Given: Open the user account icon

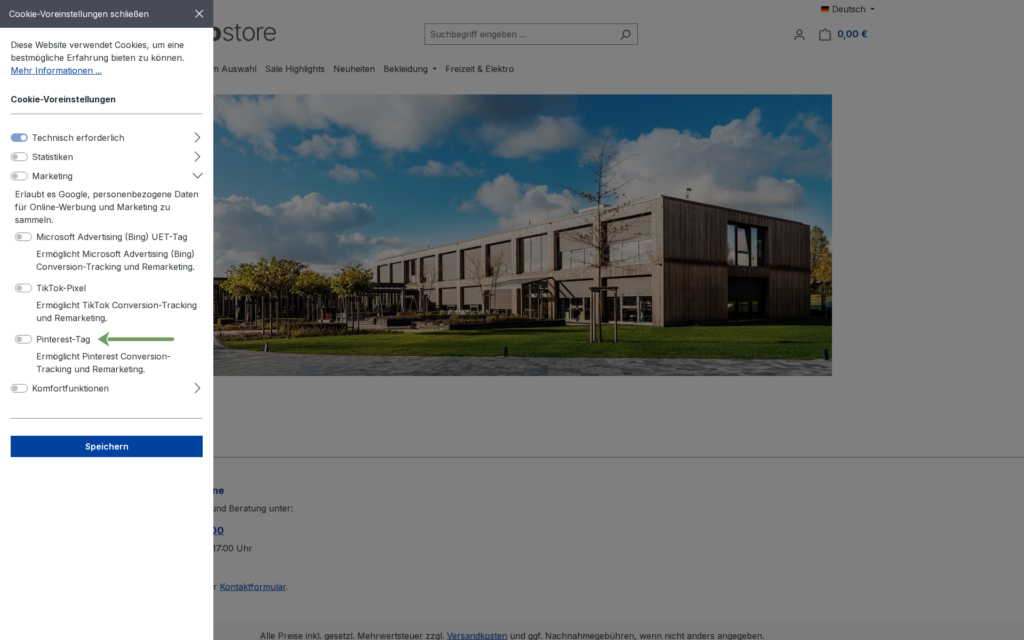Looking at the screenshot, I should [799, 35].
